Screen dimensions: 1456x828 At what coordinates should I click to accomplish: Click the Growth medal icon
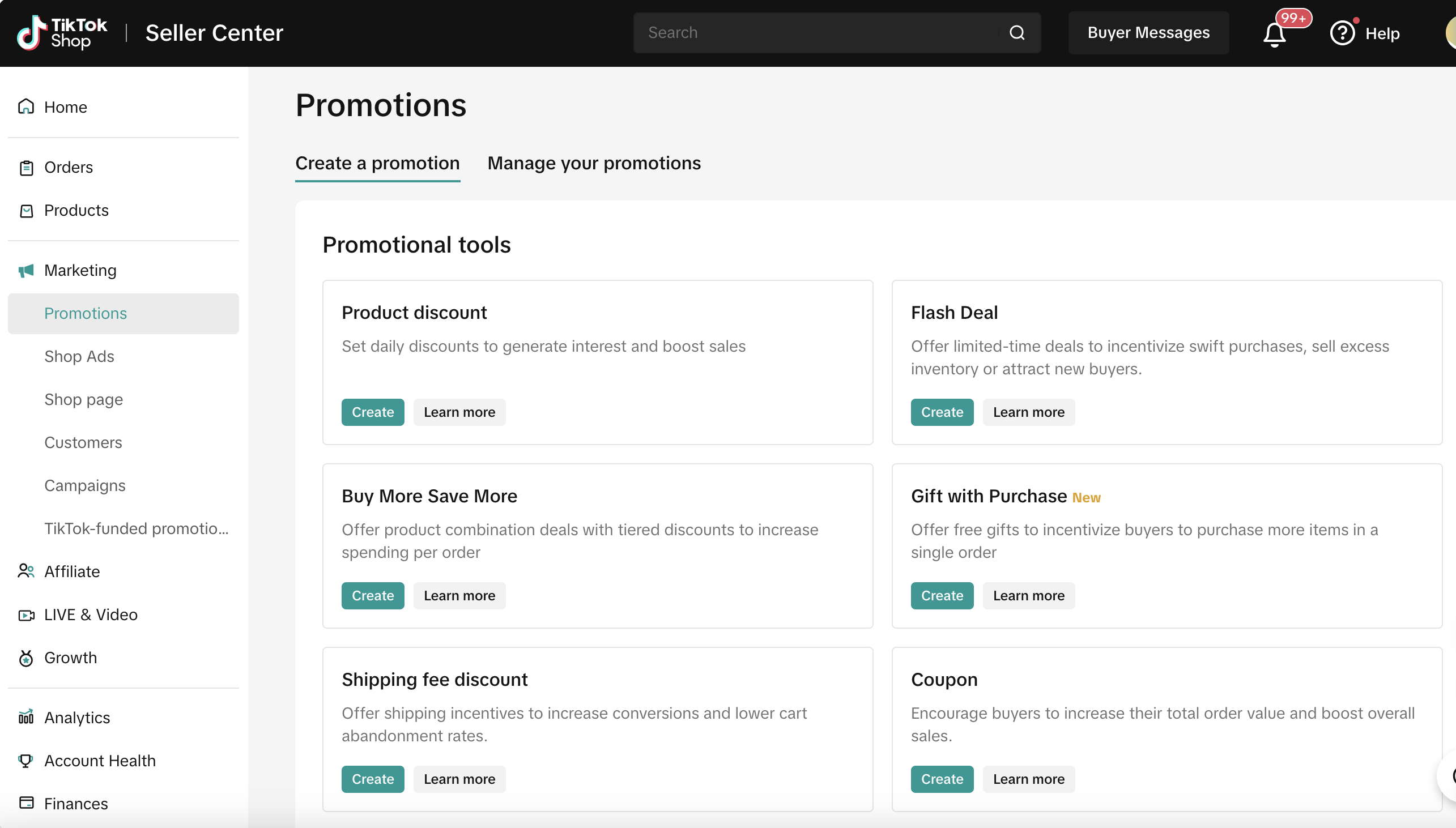tap(26, 658)
